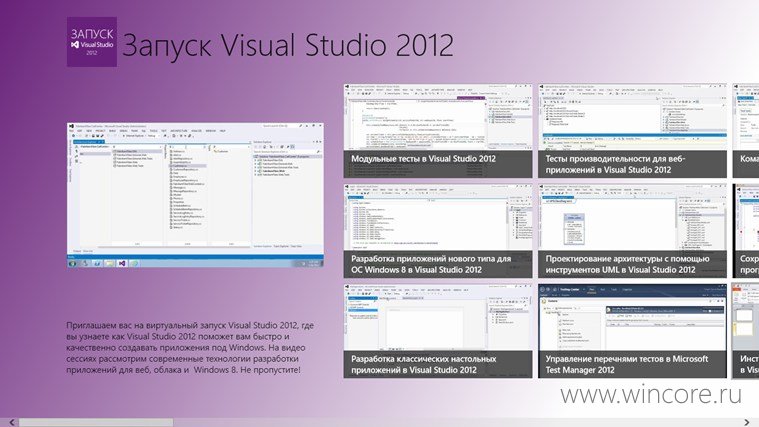The width and height of the screenshot is (759, 427).
Task: Click the paragraph starting "Приглашаем вас на виртуальный запуск"
Action: pos(190,348)
